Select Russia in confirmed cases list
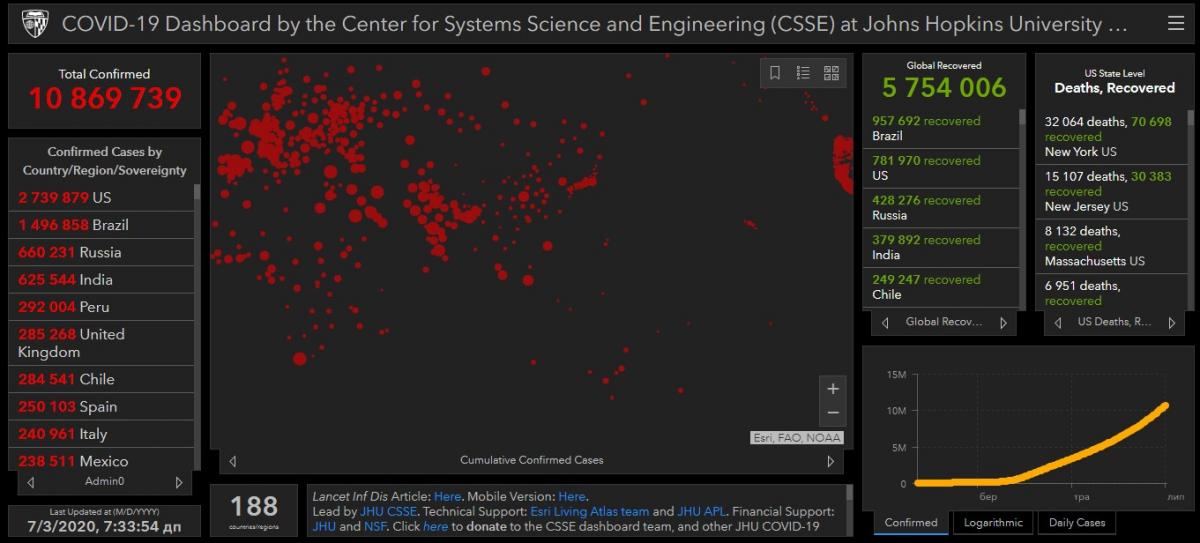Screen dimensions: 1200x543 101,252
